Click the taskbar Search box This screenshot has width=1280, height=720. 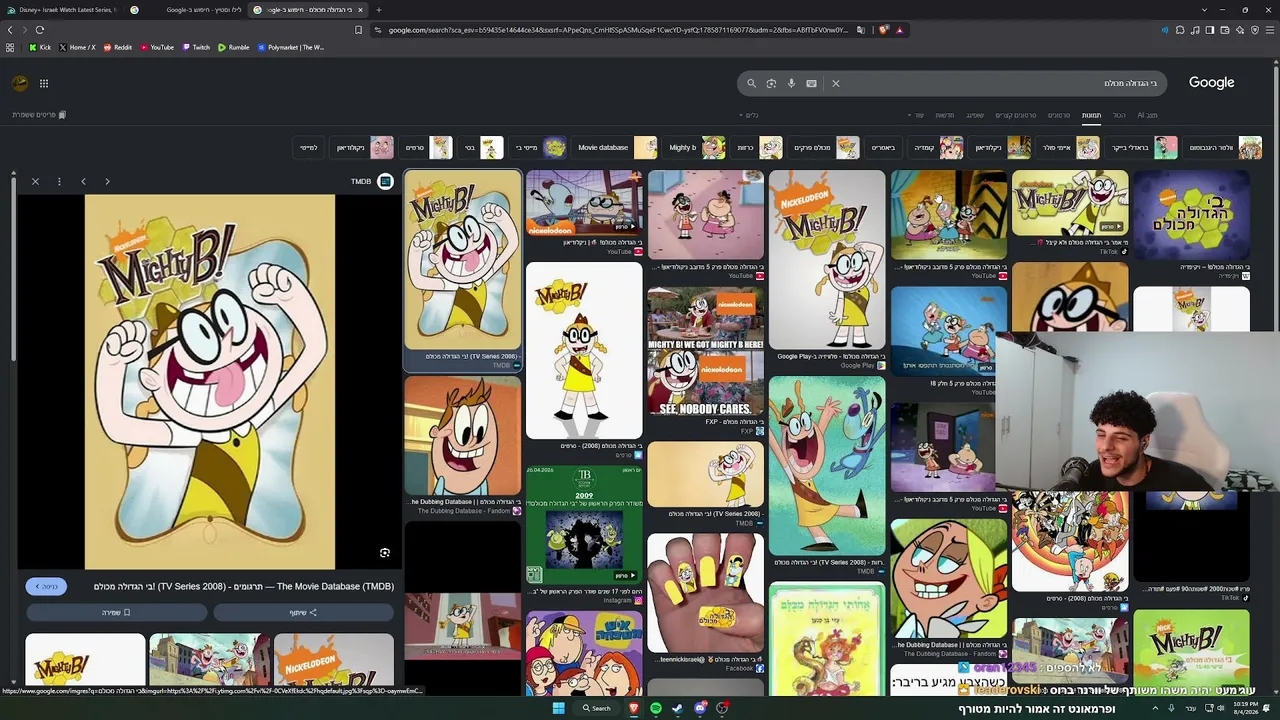pos(597,708)
